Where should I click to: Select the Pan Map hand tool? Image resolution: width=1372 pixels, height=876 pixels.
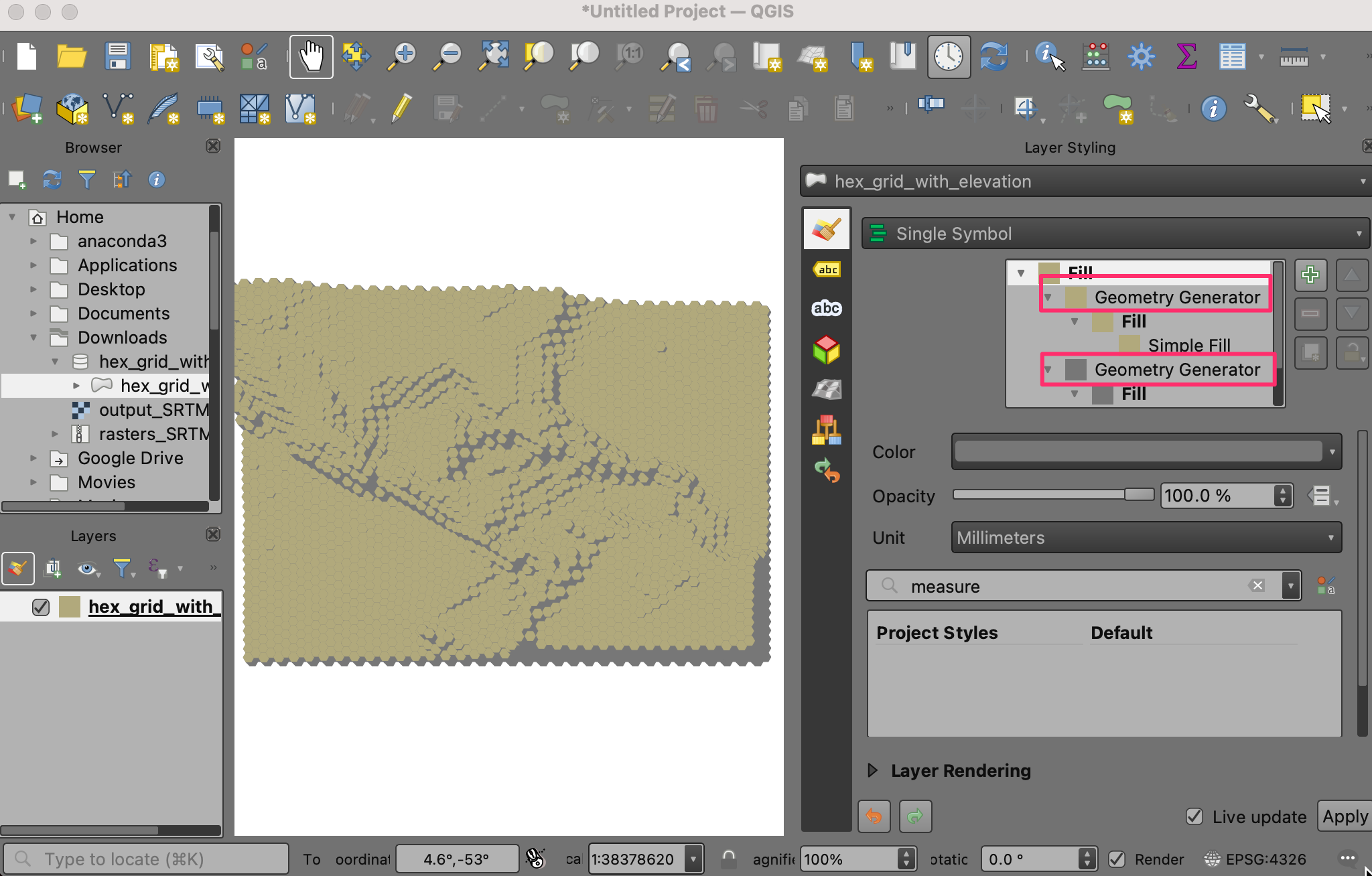pyautogui.click(x=311, y=57)
